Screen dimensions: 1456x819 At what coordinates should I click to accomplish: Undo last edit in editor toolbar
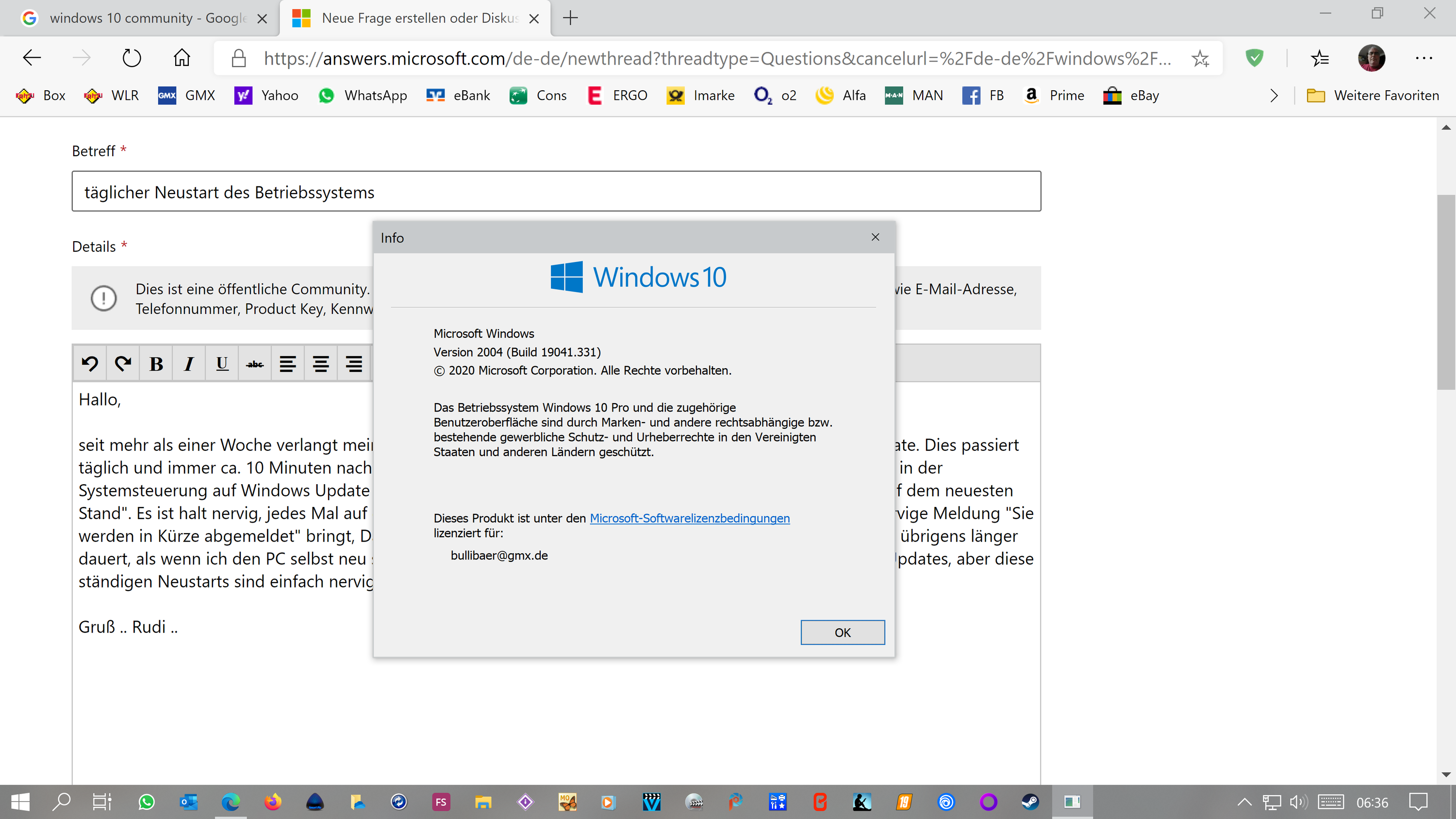pyautogui.click(x=90, y=363)
